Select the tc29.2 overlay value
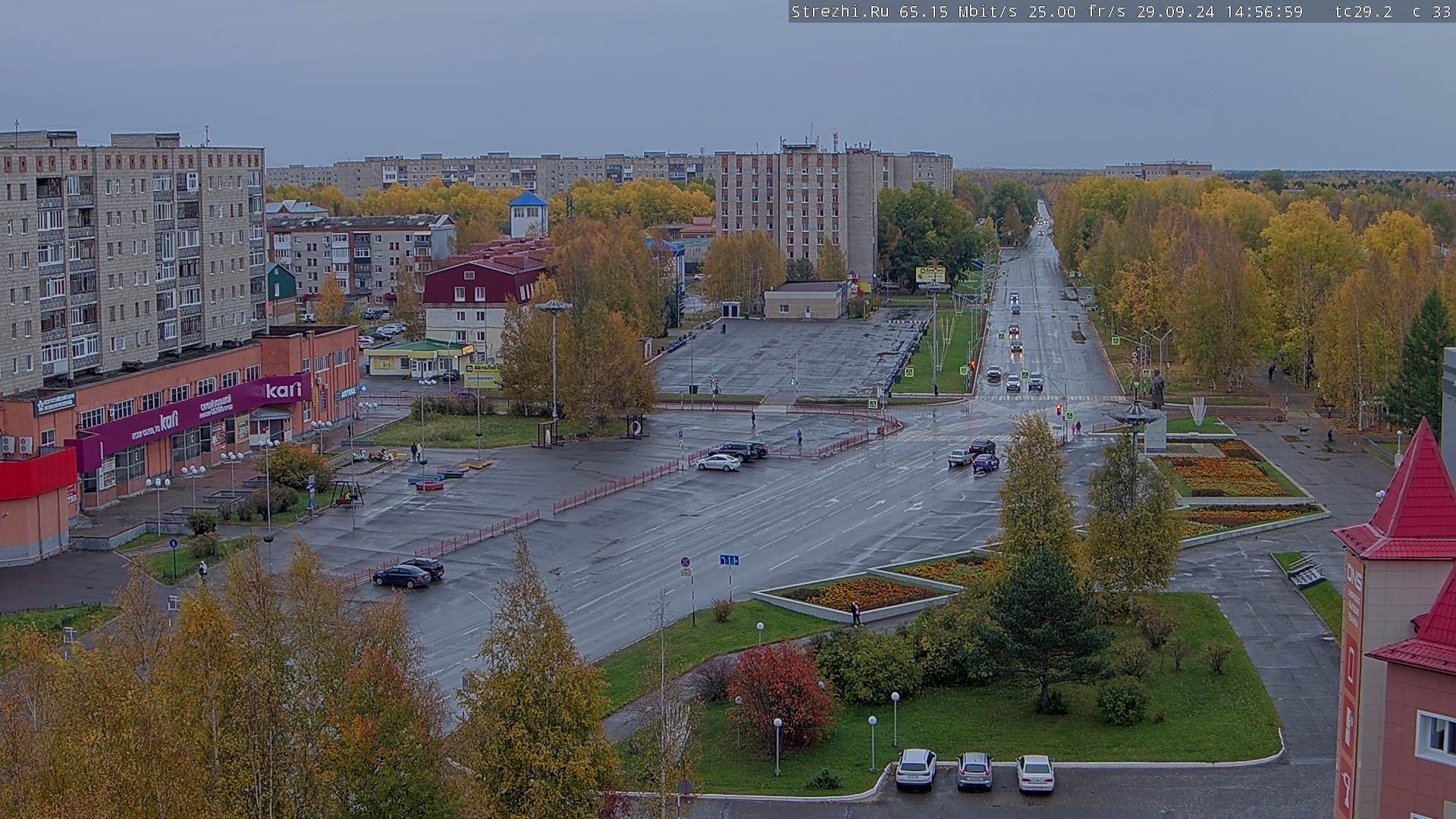The height and width of the screenshot is (819, 1456). coord(1363,11)
